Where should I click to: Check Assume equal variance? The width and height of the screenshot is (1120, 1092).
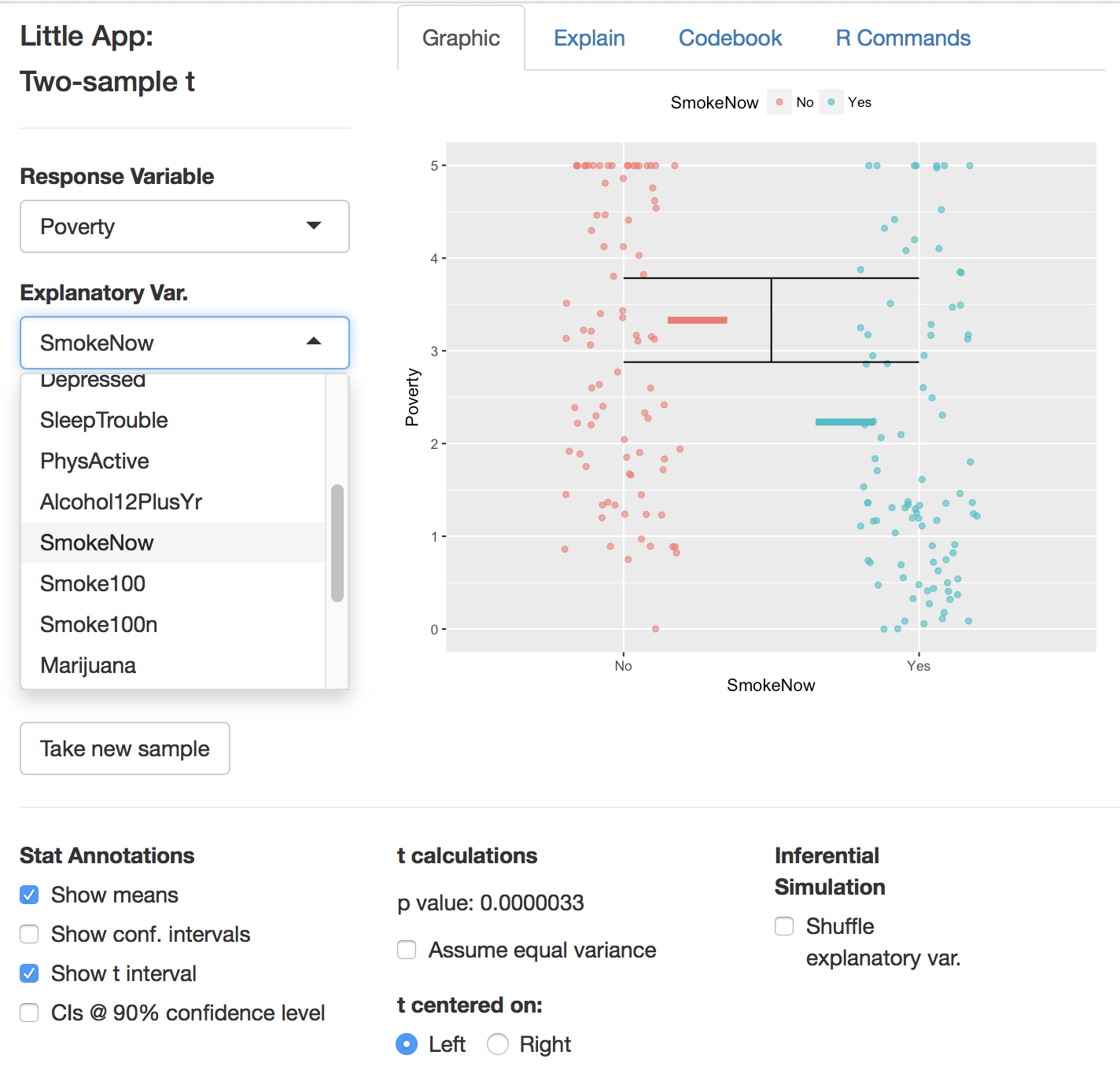click(407, 950)
